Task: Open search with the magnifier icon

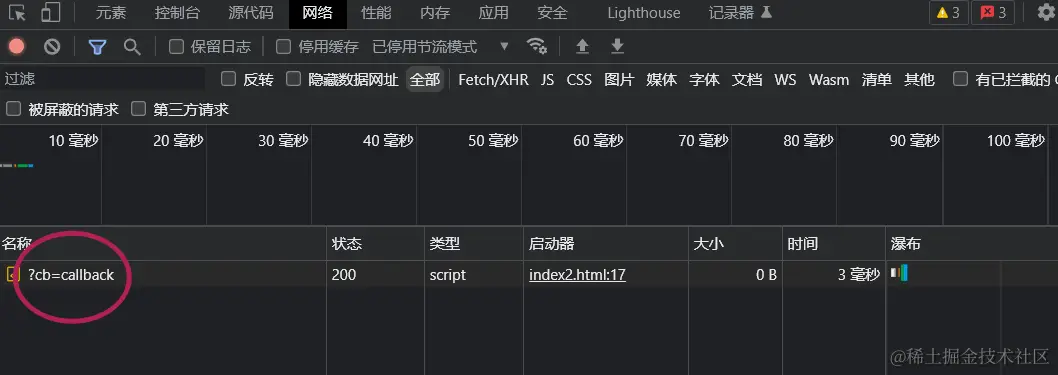Action: pos(132,47)
